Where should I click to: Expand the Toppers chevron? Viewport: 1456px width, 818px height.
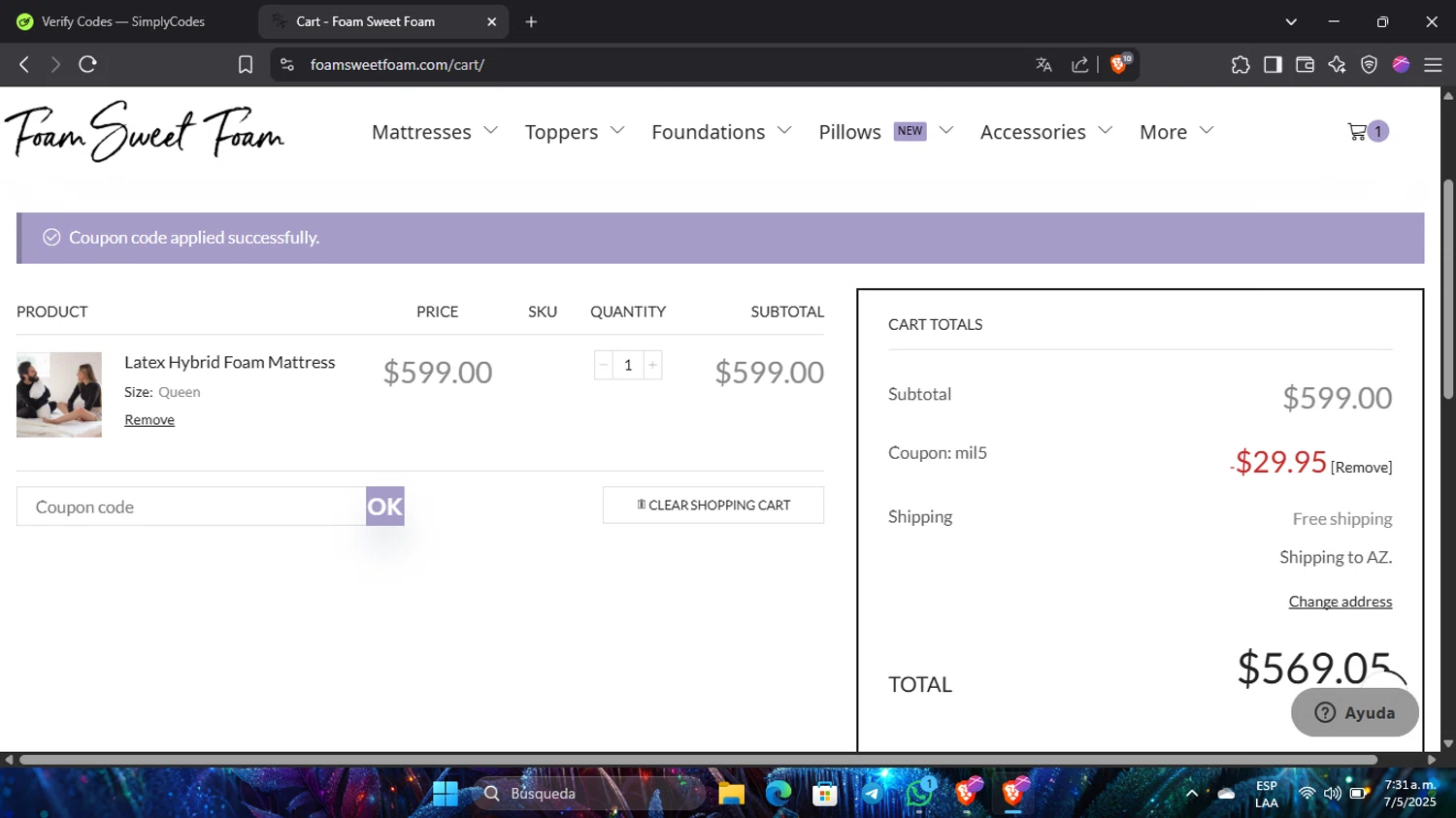point(617,130)
